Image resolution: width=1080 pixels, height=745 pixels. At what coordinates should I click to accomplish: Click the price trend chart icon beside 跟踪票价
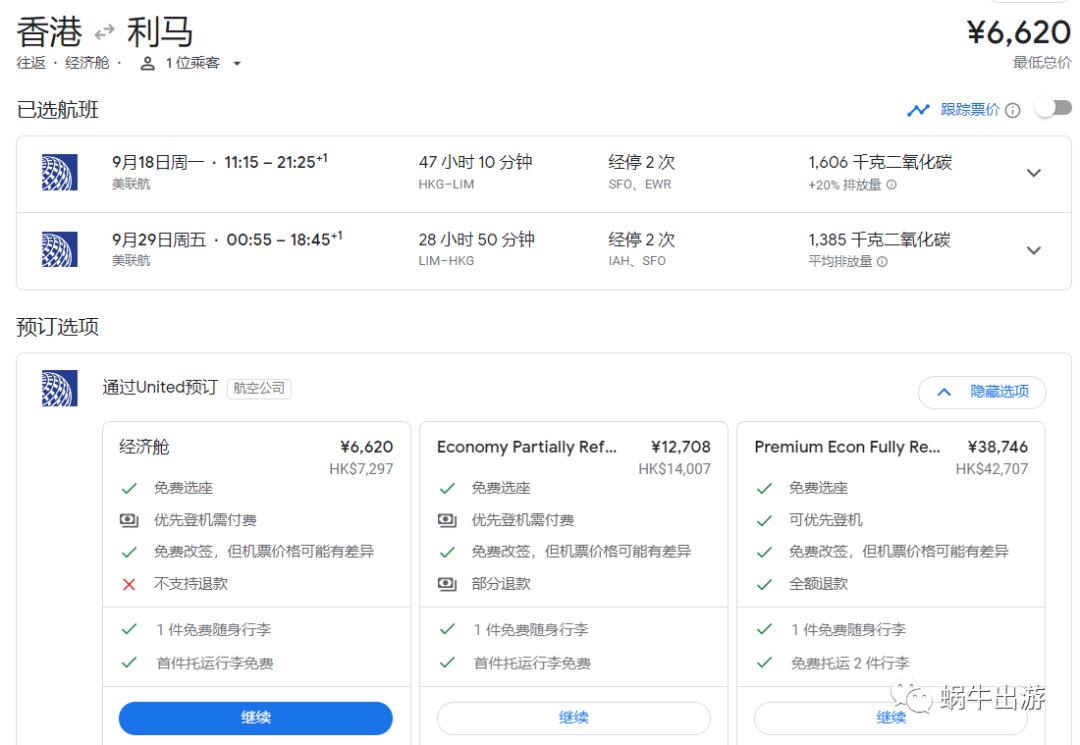(919, 109)
